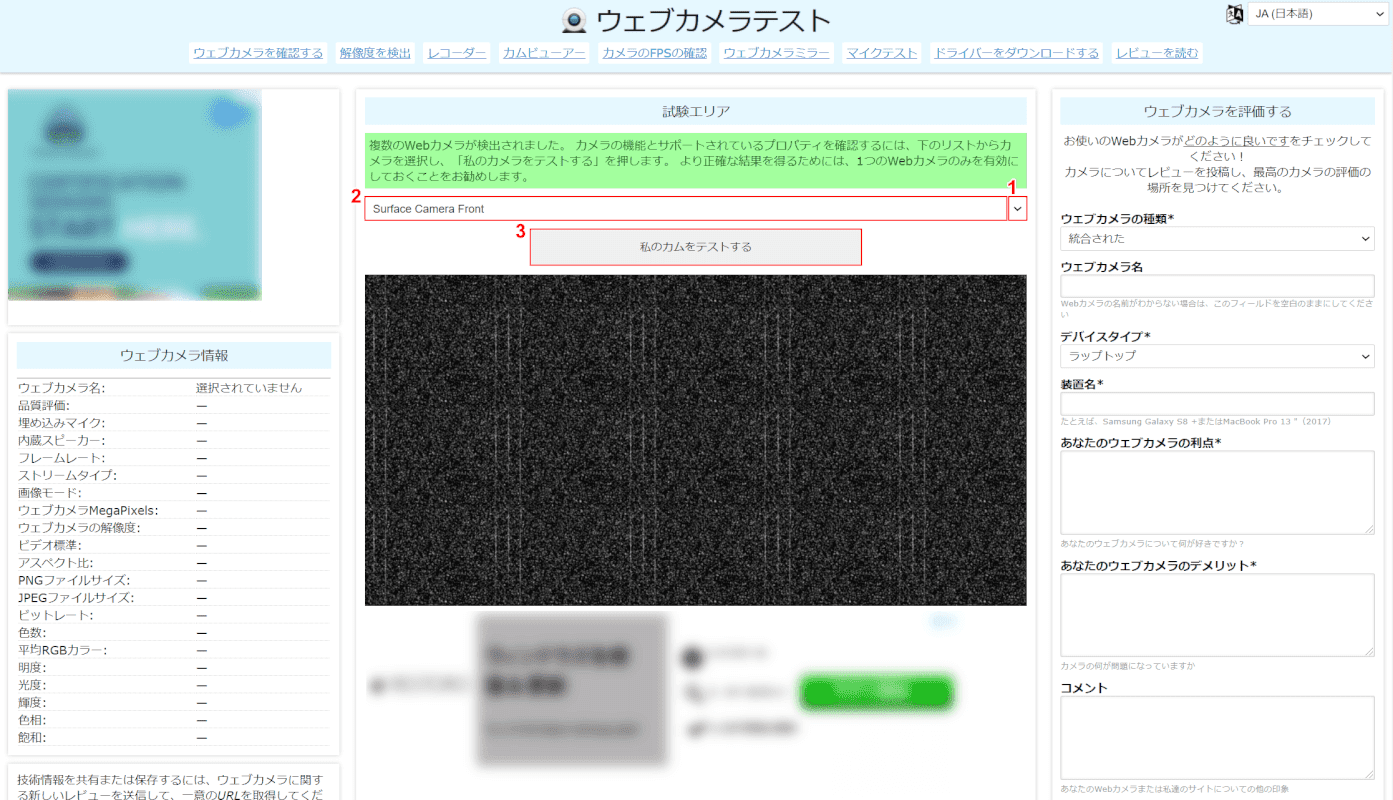
Task: Click the Surface Camera Front camera selector
Action: 685,209
